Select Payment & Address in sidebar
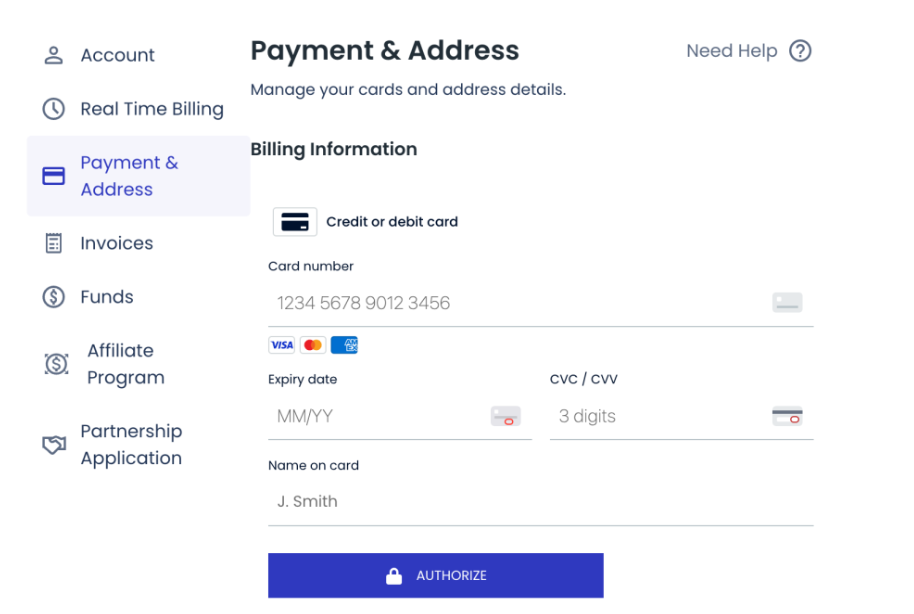The image size is (914, 614). 129,176
